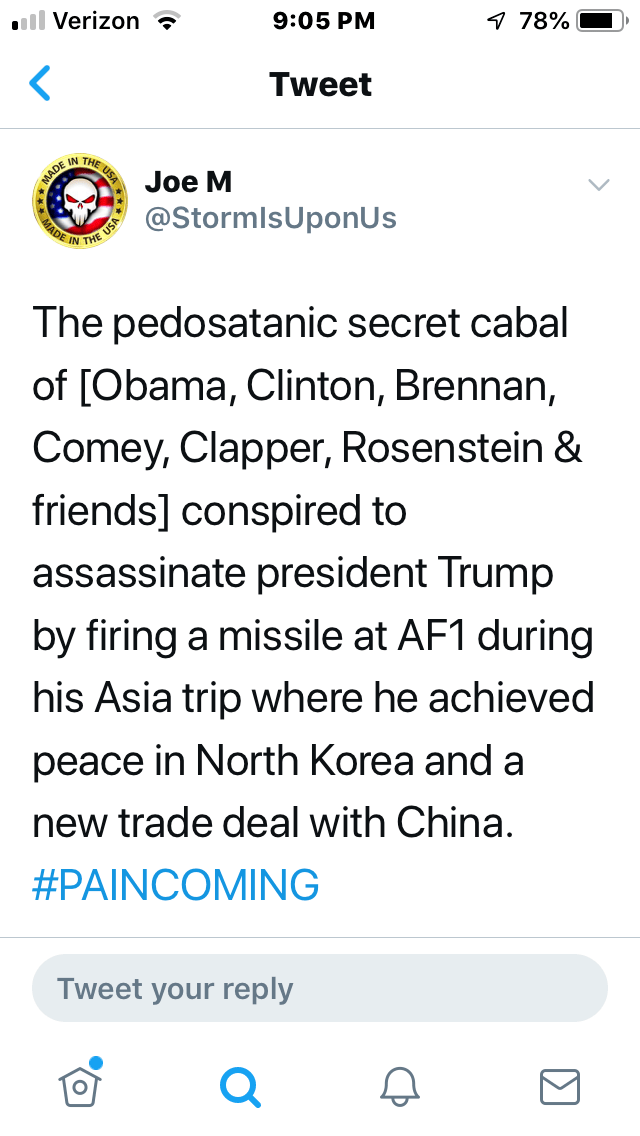Tap the Tweet header title
This screenshot has width=640, height=1136.
pos(320,84)
